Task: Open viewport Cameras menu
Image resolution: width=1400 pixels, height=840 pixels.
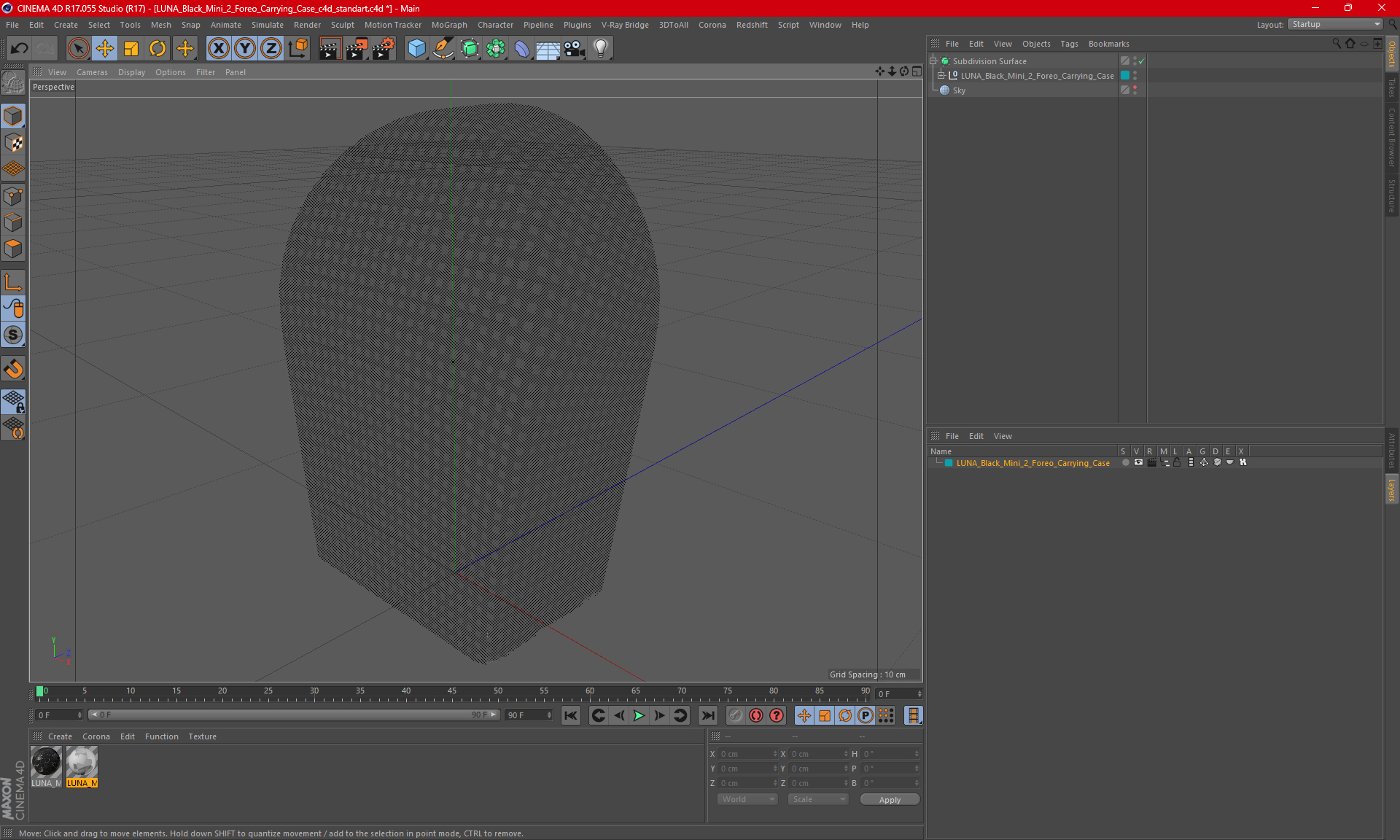Action: [92, 72]
